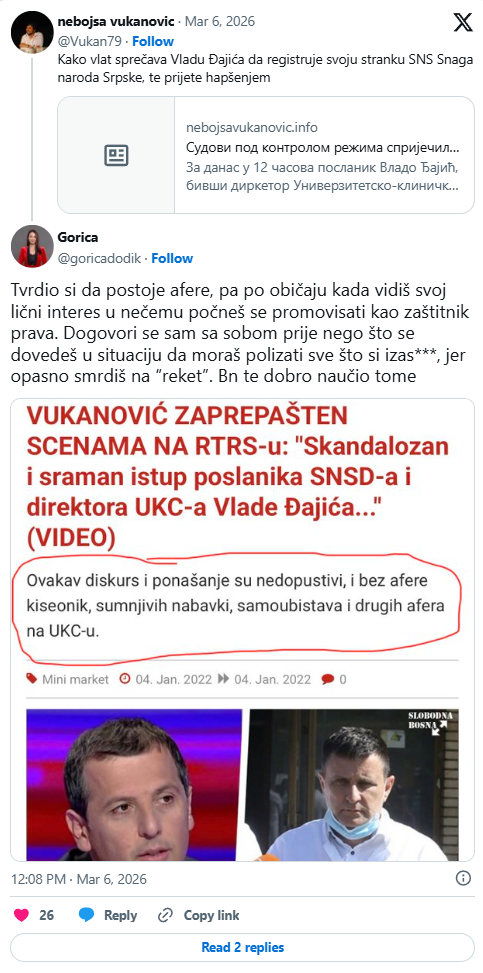Open the Read 2 replies button
This screenshot has height=973, width=483.
242,947
